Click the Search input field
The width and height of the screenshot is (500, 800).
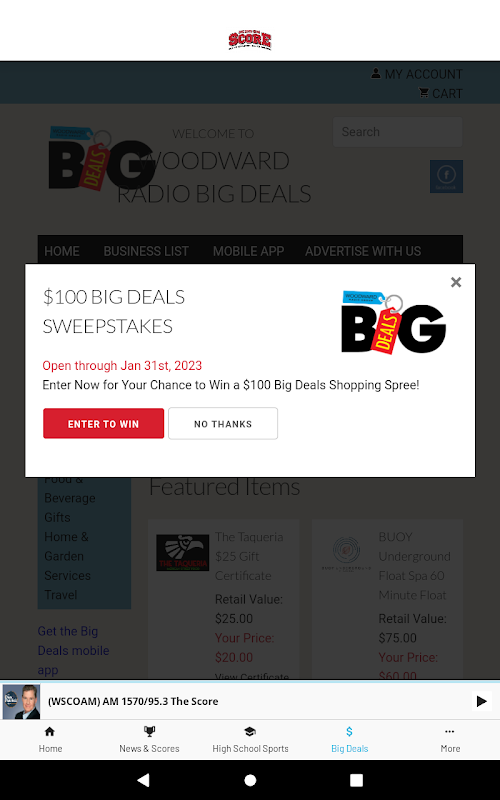[x=397, y=132]
